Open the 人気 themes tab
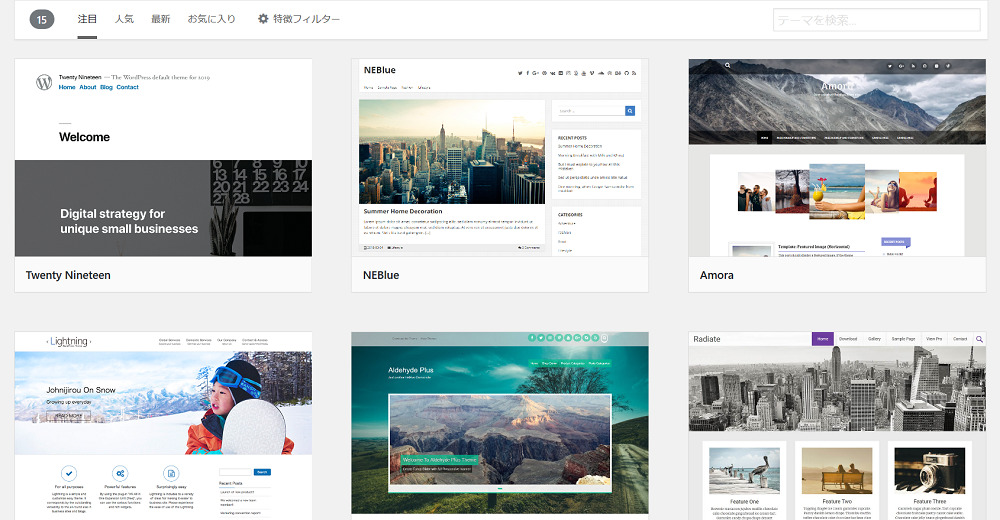 coord(124,19)
